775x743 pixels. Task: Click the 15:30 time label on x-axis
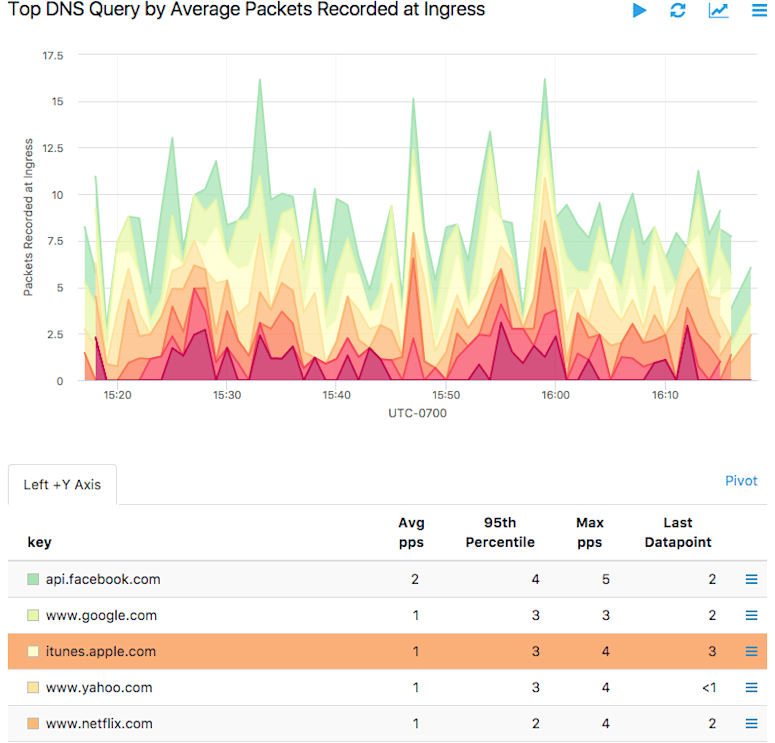(x=227, y=395)
